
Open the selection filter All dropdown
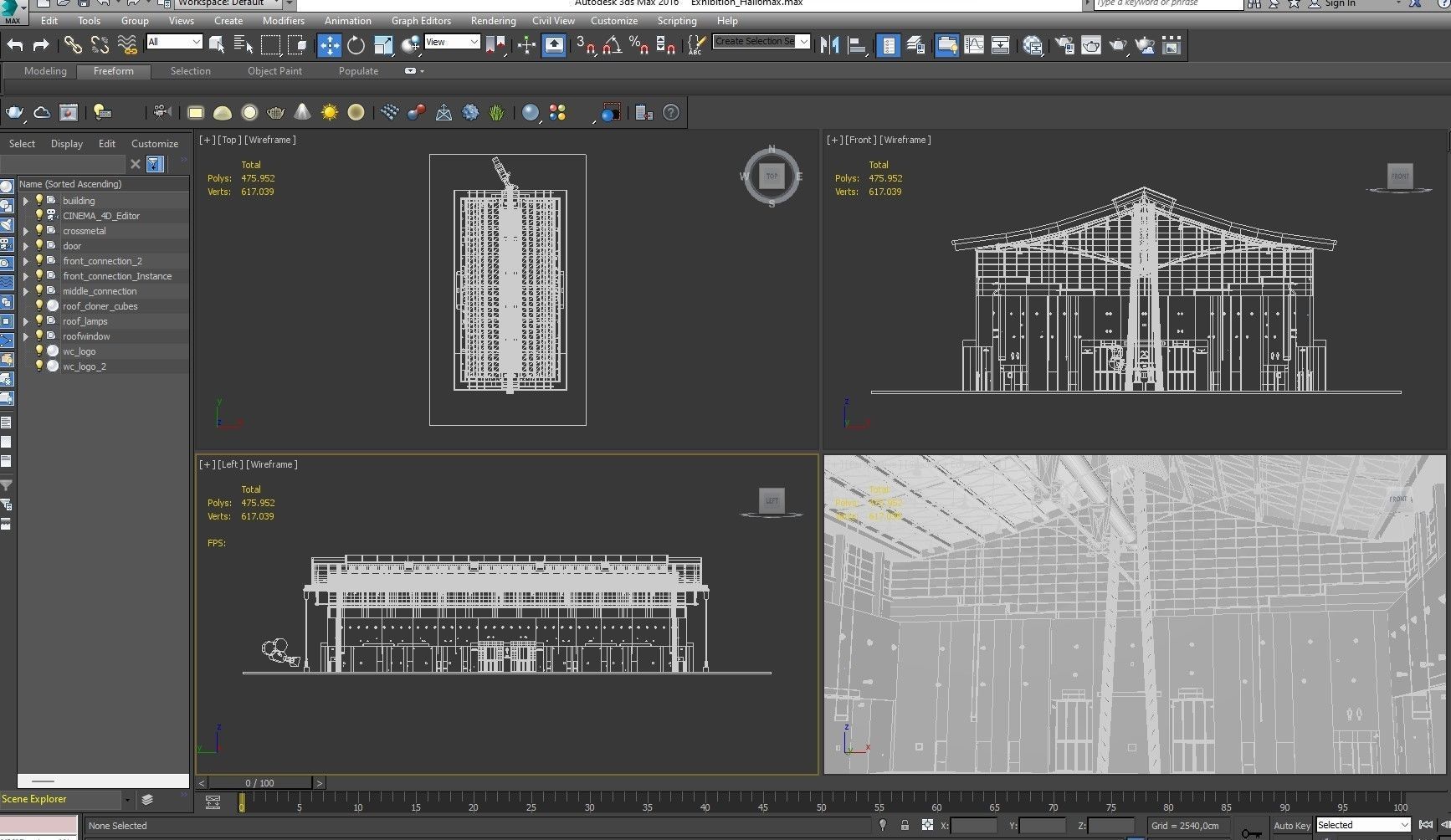pos(174,42)
